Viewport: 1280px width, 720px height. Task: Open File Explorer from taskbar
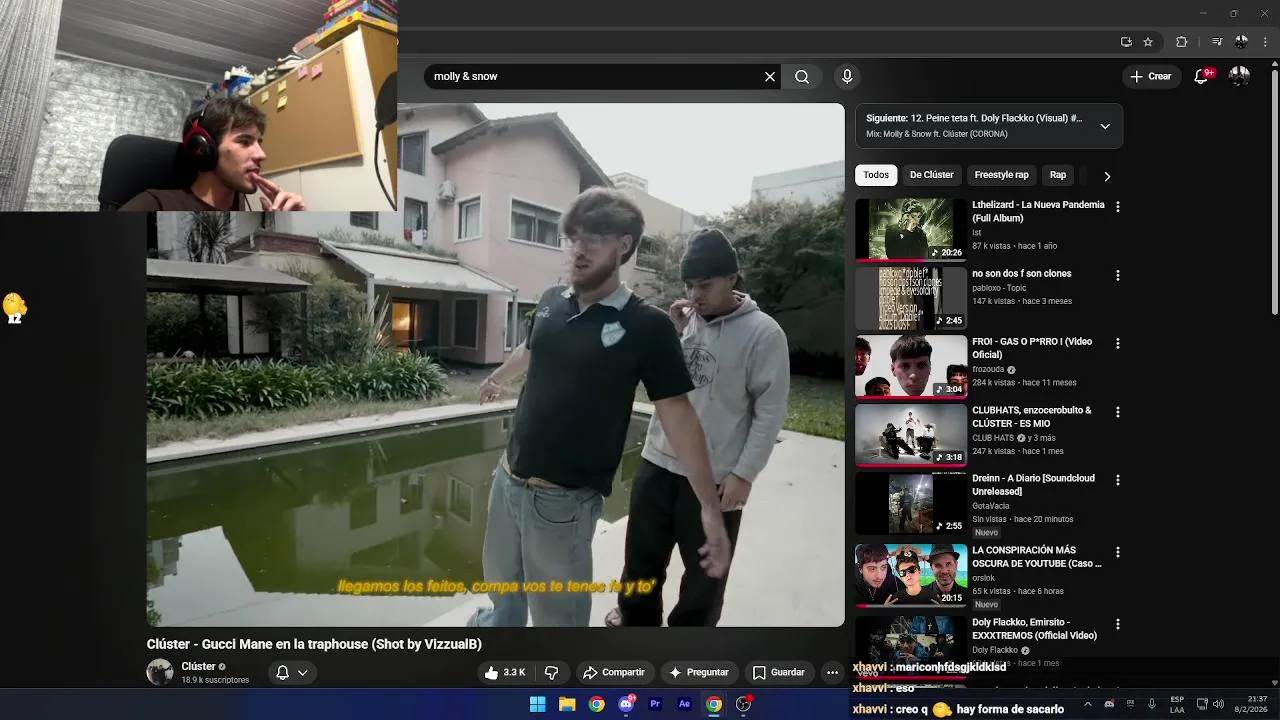tap(567, 704)
